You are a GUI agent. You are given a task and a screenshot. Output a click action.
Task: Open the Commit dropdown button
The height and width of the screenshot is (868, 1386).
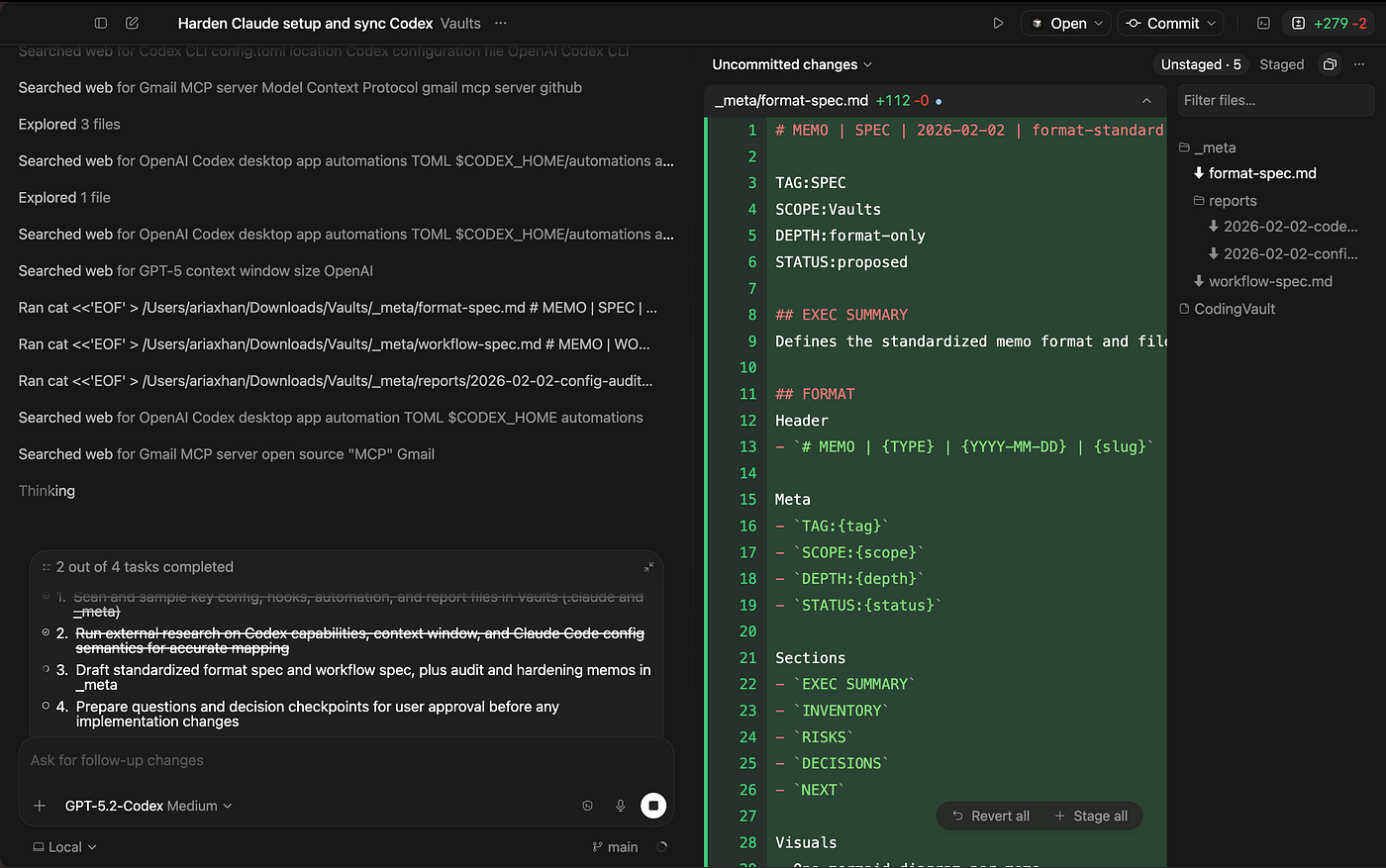coord(1170,23)
